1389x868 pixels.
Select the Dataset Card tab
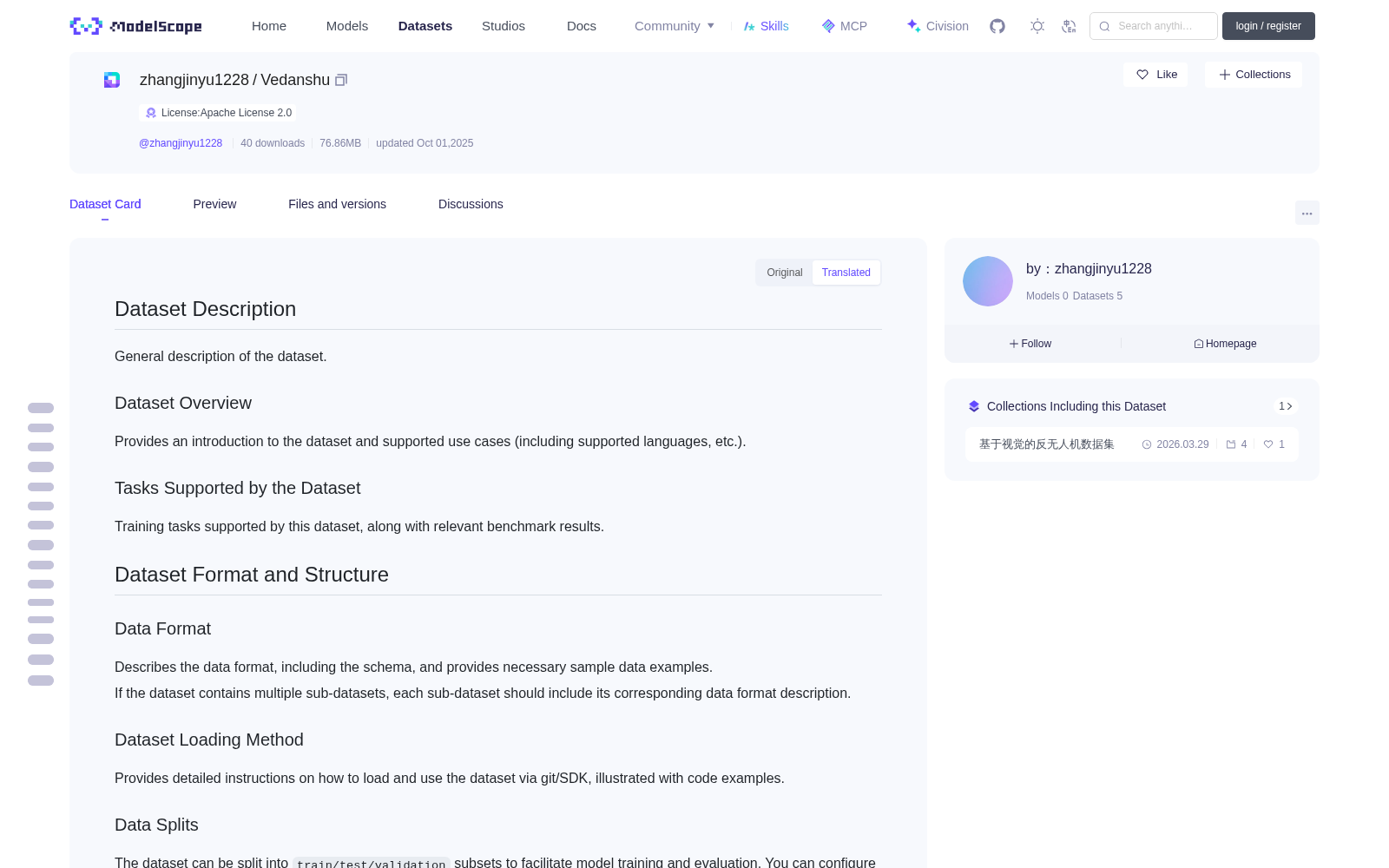(x=105, y=204)
